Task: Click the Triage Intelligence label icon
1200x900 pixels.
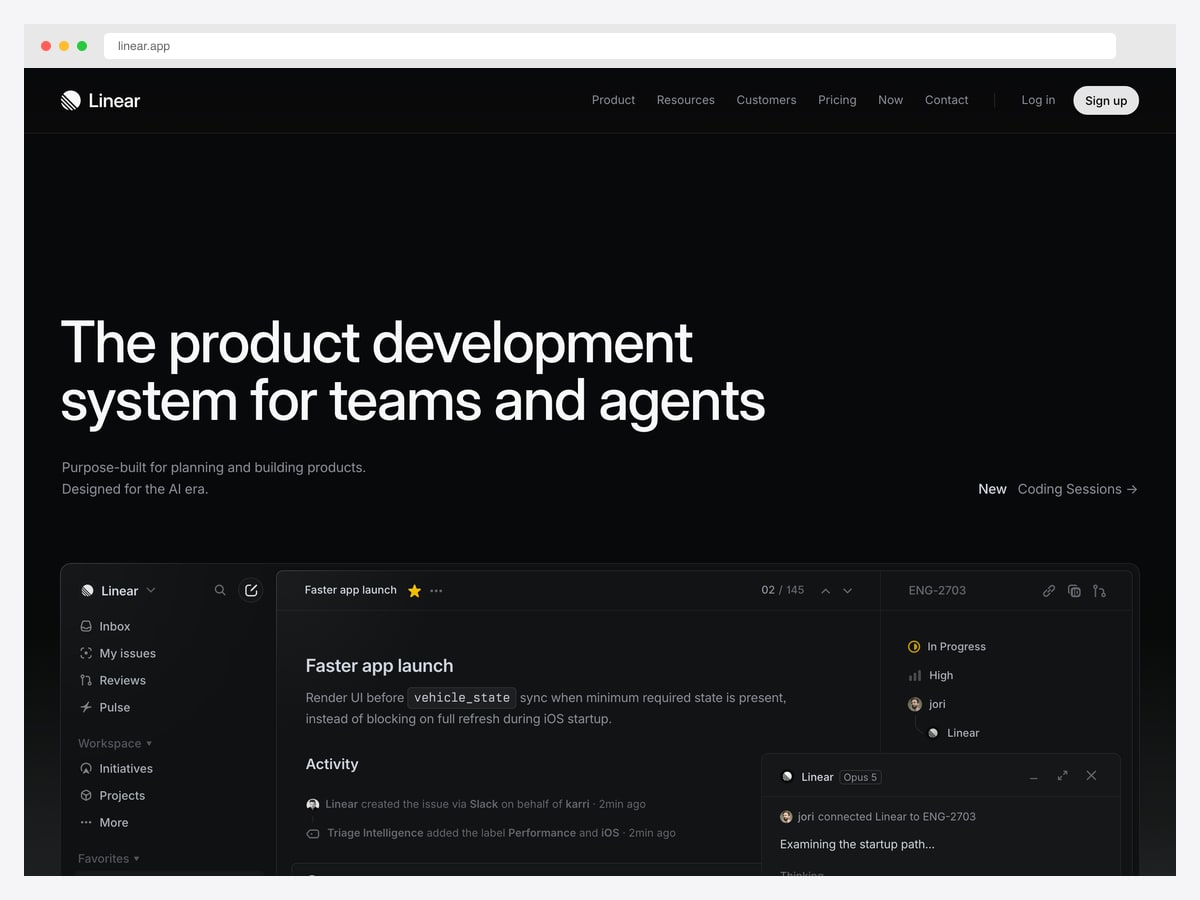Action: pos(313,833)
